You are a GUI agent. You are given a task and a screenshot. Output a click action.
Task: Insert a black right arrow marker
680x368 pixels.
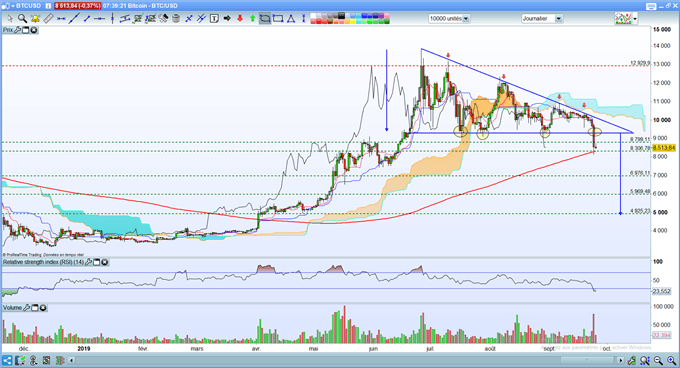pyautogui.click(x=227, y=19)
